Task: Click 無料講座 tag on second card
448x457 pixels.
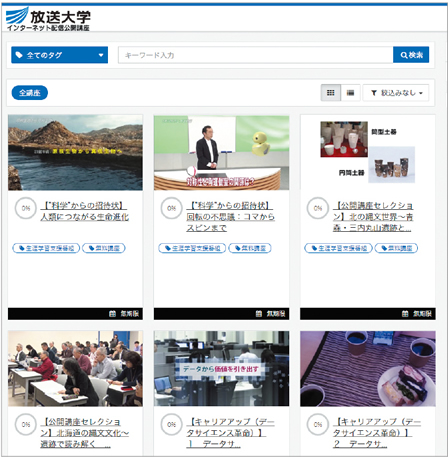Action: [250, 248]
